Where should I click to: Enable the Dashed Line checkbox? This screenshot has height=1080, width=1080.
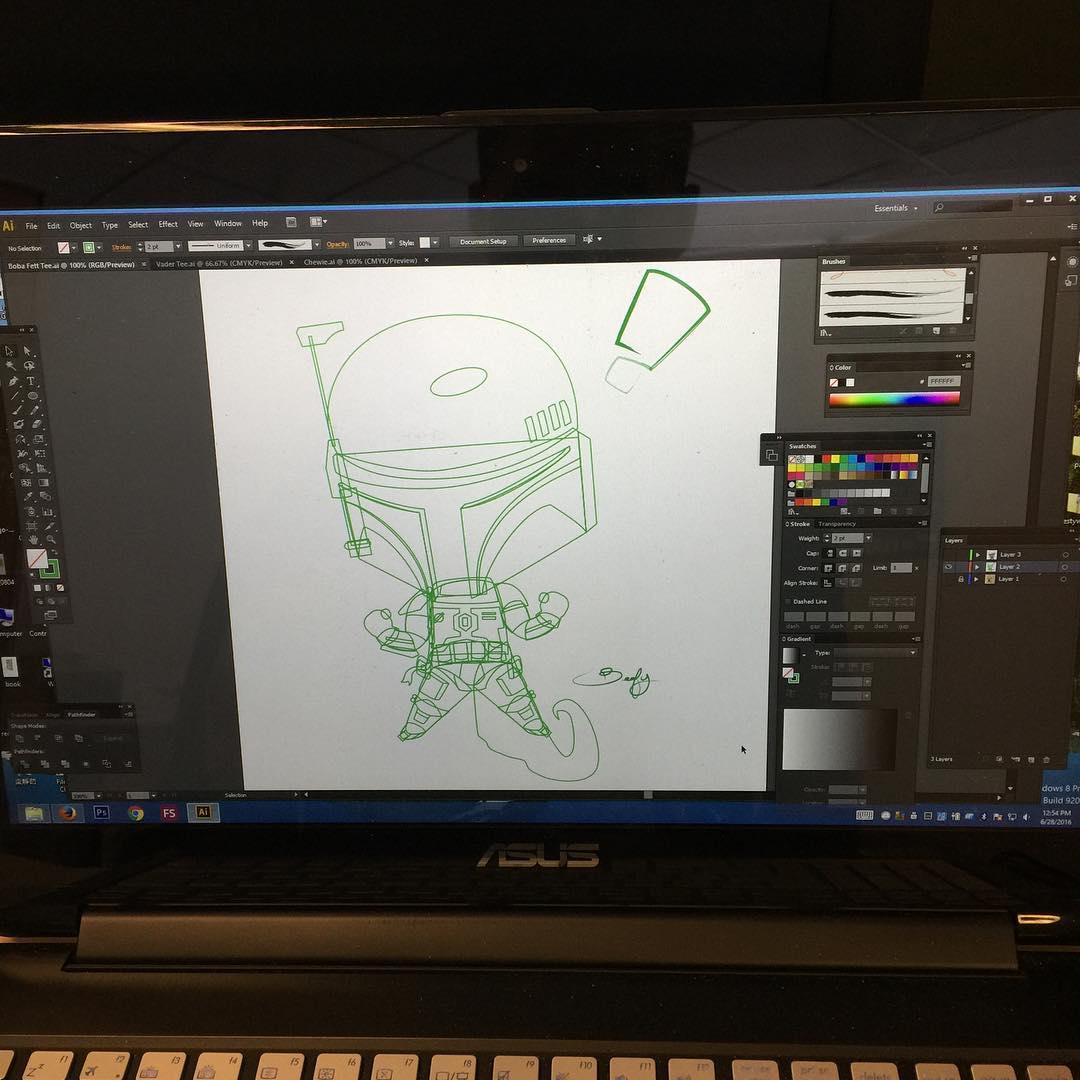click(787, 602)
